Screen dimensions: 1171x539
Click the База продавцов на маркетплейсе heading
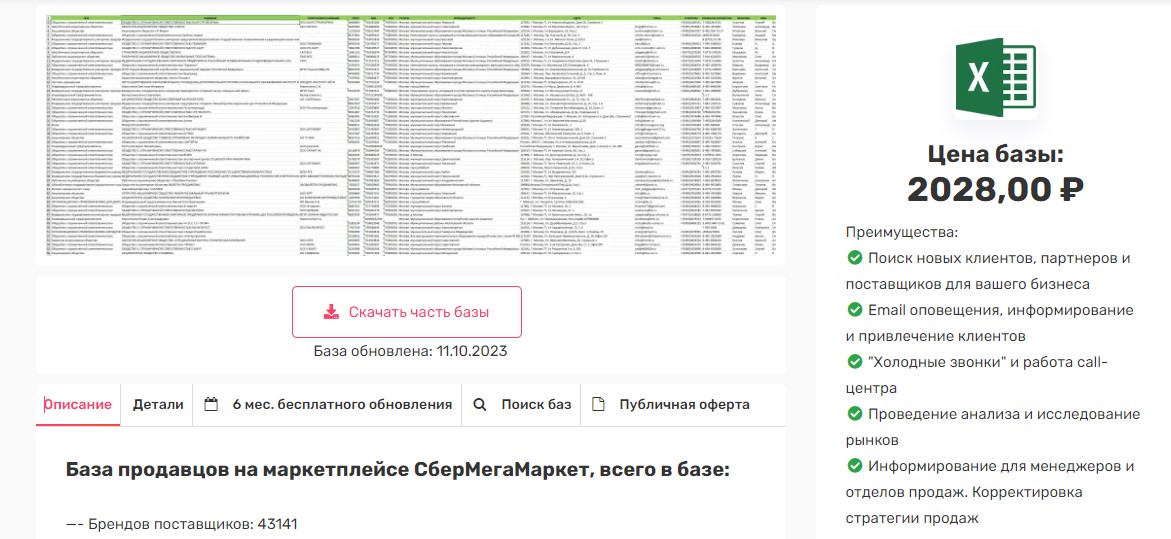pyautogui.click(x=398, y=470)
